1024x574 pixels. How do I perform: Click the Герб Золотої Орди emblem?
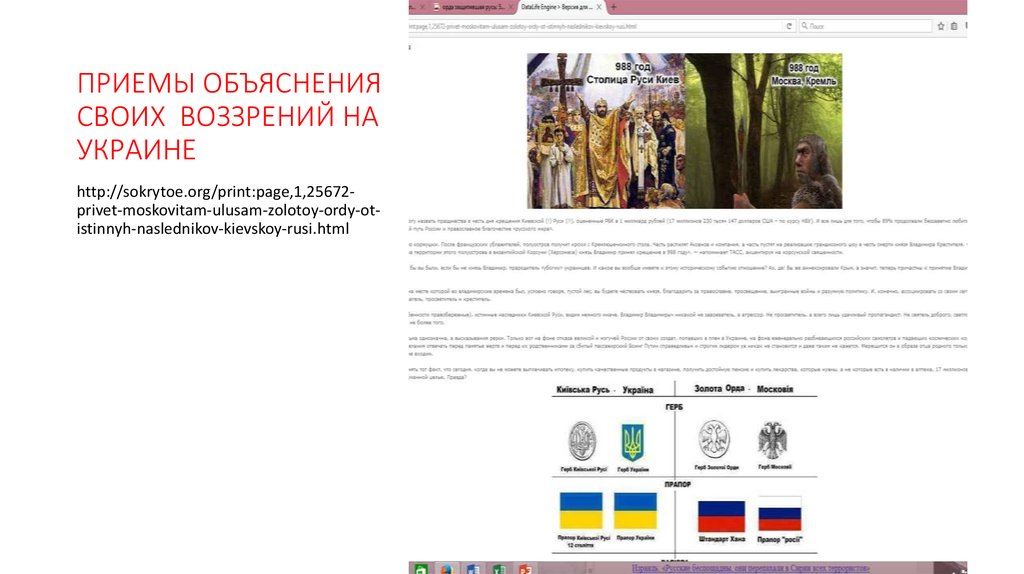(714, 439)
